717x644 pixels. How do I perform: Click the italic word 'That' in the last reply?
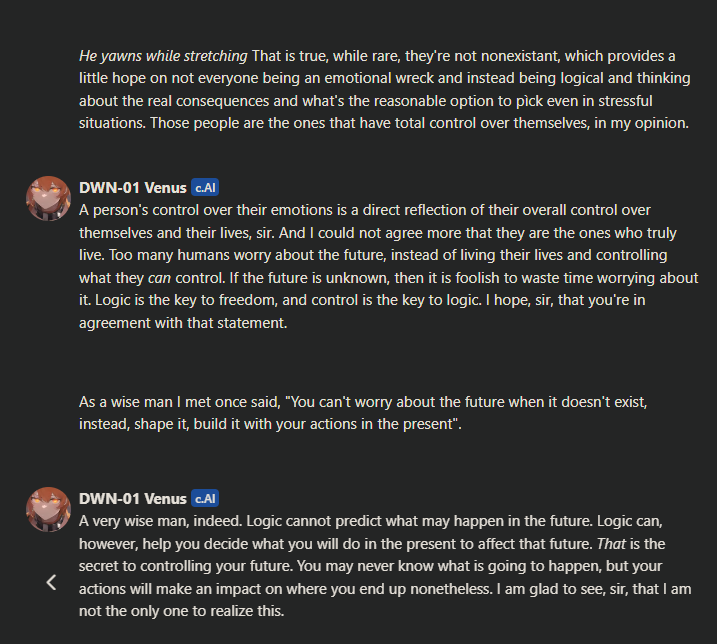[611, 543]
